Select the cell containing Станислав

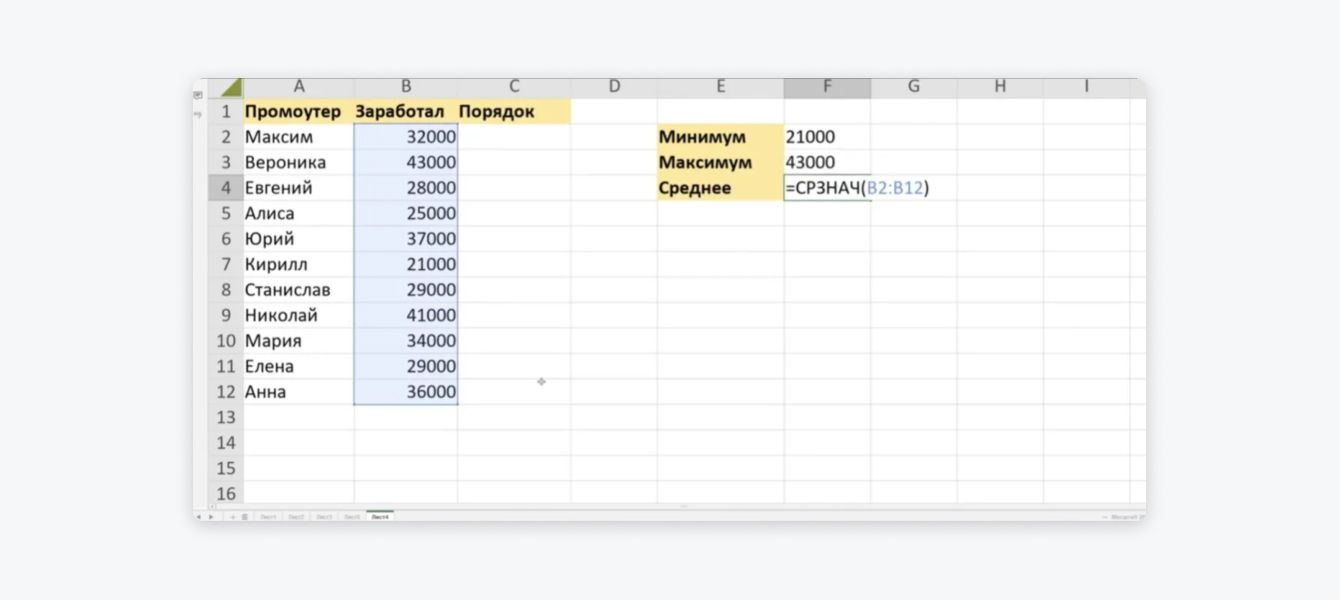298,290
